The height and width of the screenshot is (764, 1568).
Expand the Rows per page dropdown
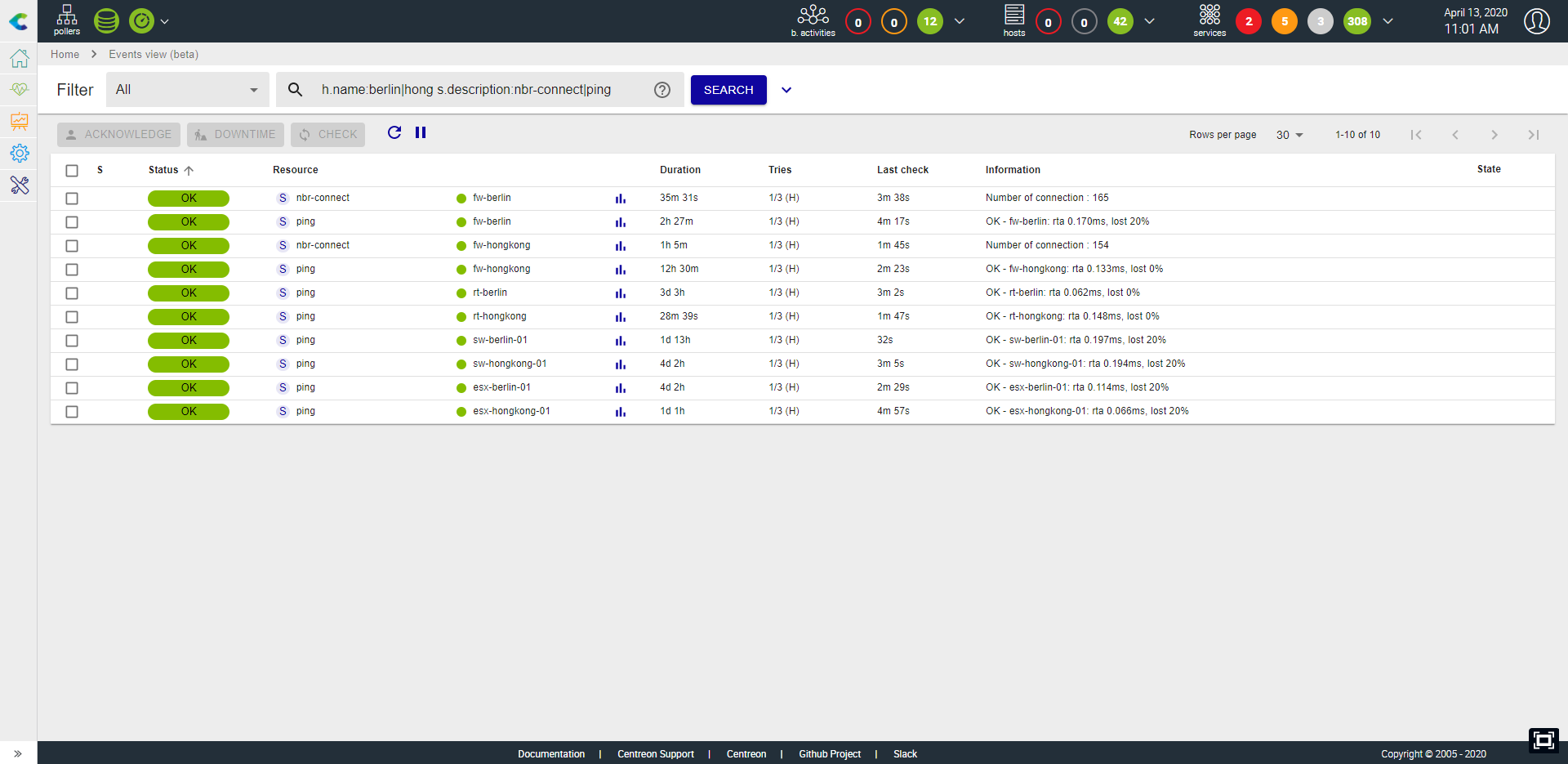pyautogui.click(x=1290, y=135)
